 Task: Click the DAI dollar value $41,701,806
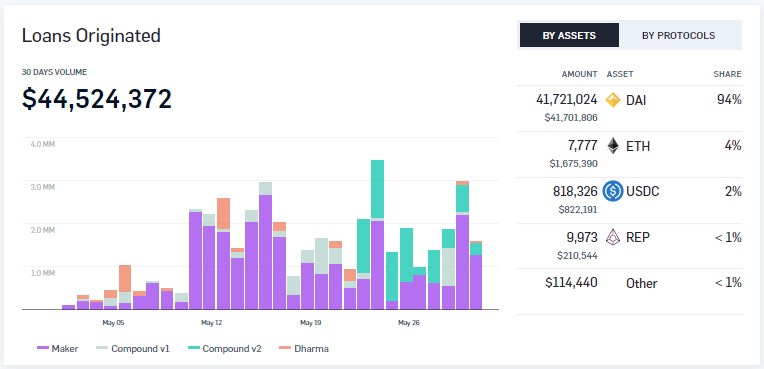point(571,117)
